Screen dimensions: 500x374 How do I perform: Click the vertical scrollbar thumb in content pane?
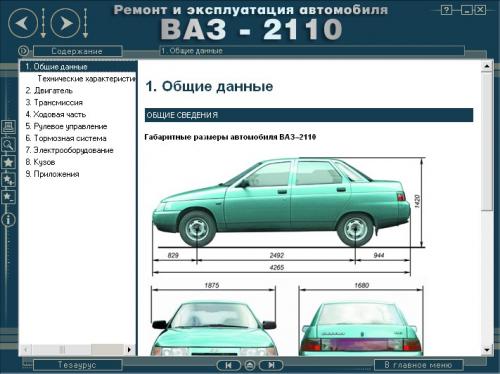[x=487, y=141]
